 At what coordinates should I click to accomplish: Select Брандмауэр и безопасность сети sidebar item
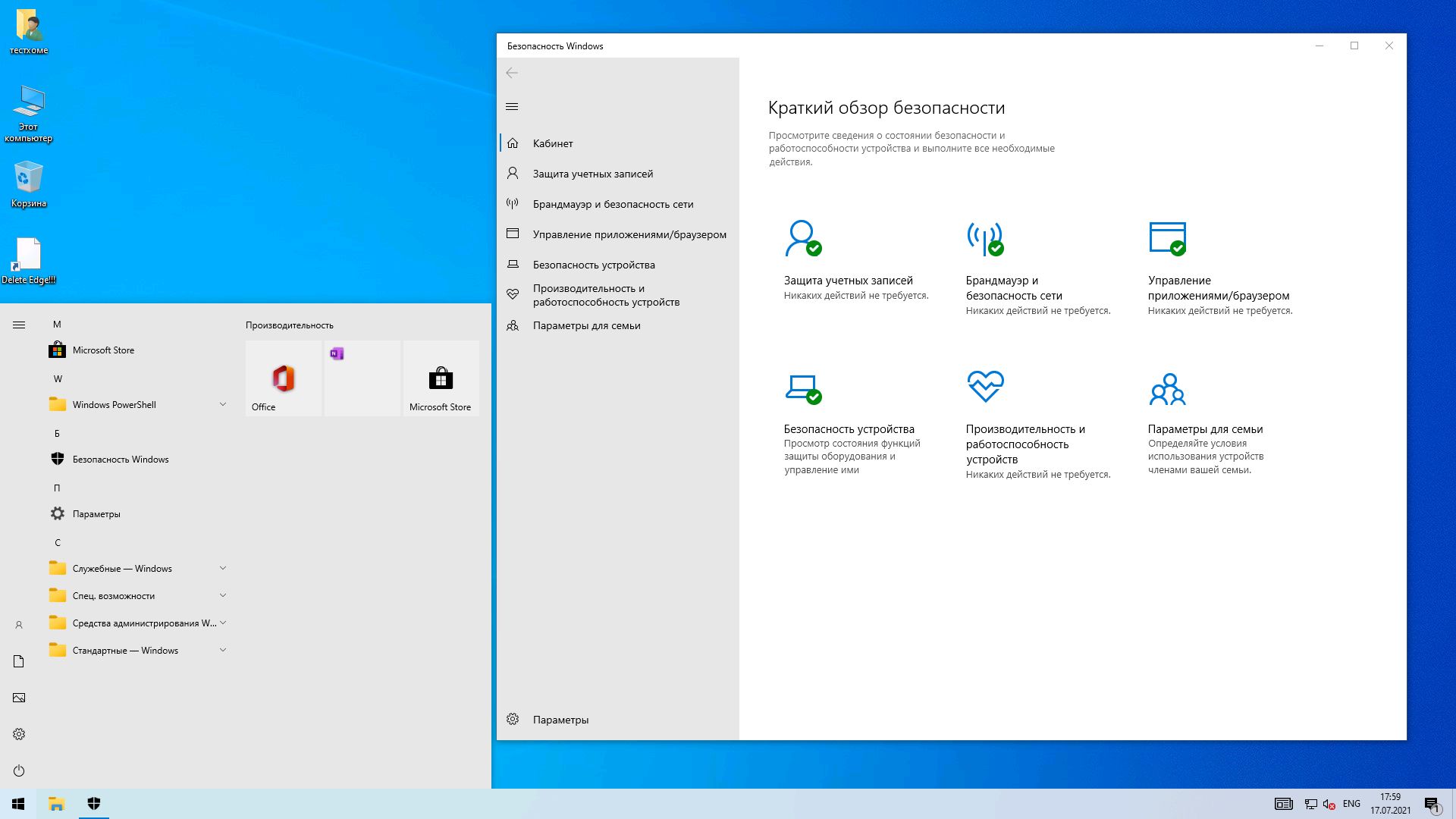pos(613,204)
